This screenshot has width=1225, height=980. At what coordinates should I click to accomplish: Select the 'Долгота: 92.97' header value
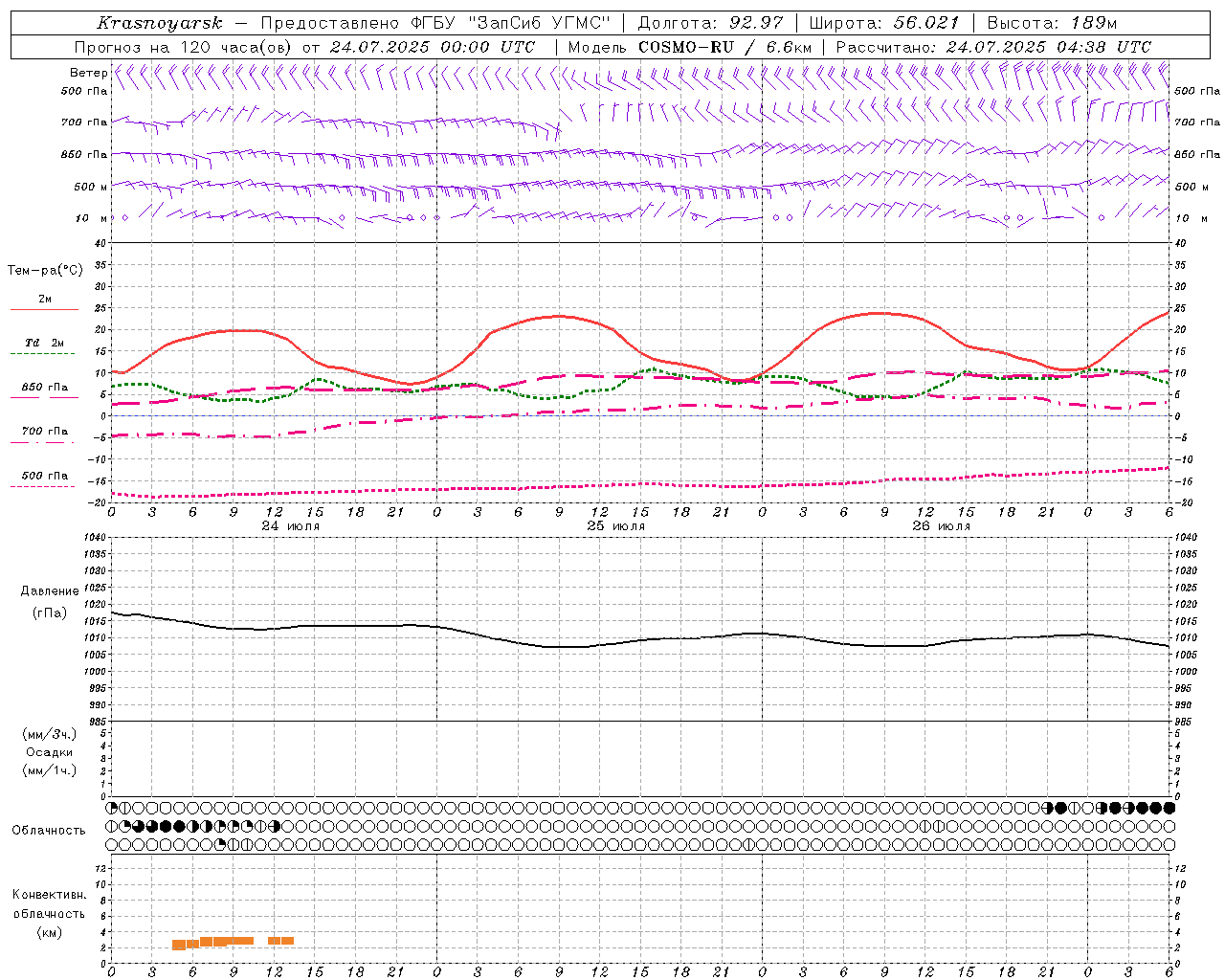tap(709, 23)
